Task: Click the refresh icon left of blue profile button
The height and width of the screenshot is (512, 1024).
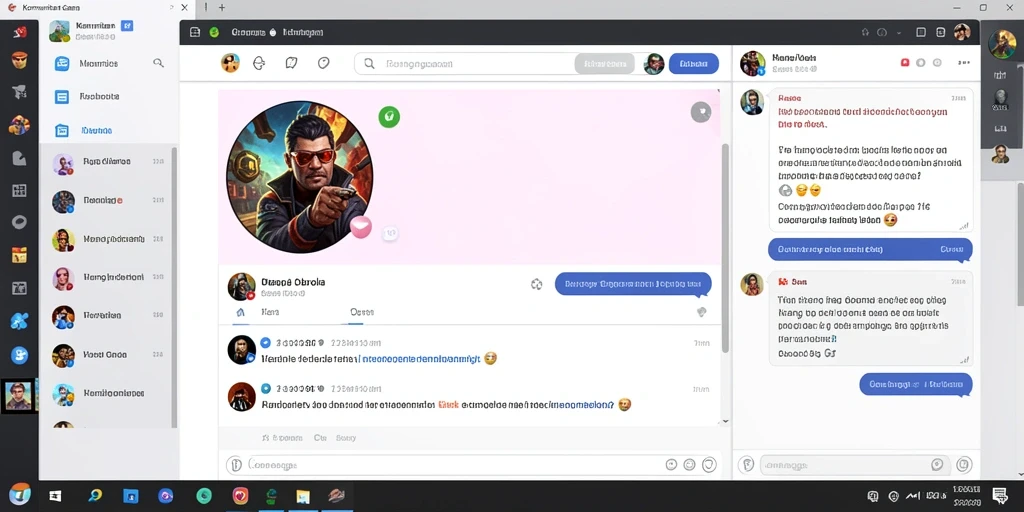Action: (537, 284)
